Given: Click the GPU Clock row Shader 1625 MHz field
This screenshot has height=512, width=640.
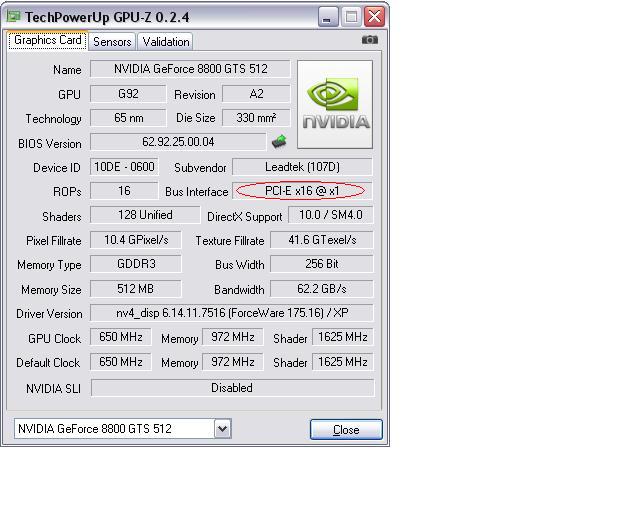Looking at the screenshot, I should coord(343,337).
